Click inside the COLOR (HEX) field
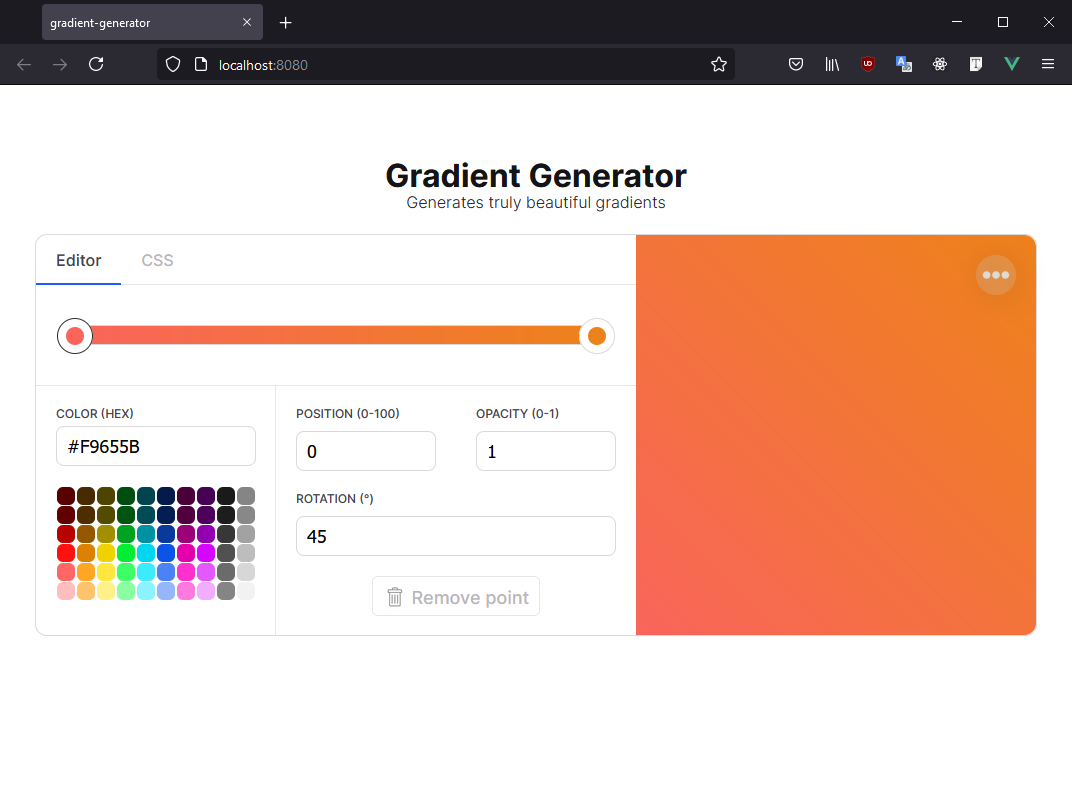 (155, 445)
